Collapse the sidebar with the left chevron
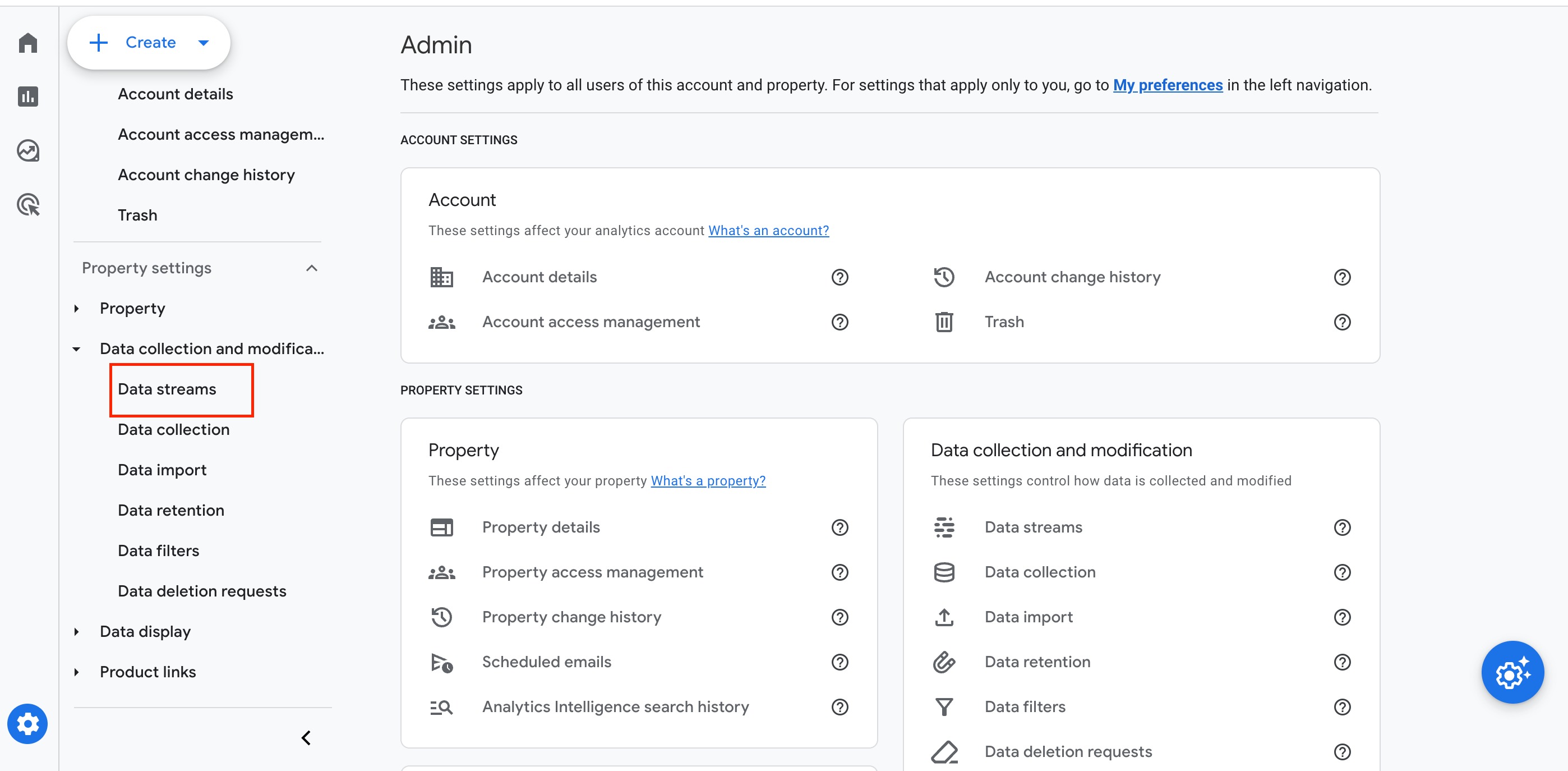1568x771 pixels. (x=306, y=737)
